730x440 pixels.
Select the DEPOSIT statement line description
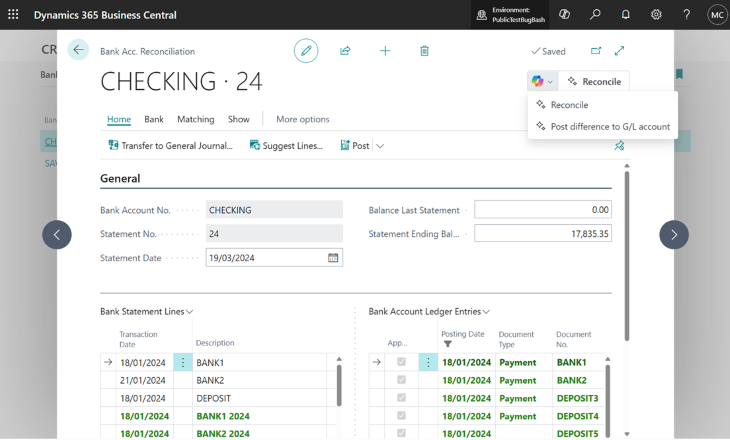point(213,398)
